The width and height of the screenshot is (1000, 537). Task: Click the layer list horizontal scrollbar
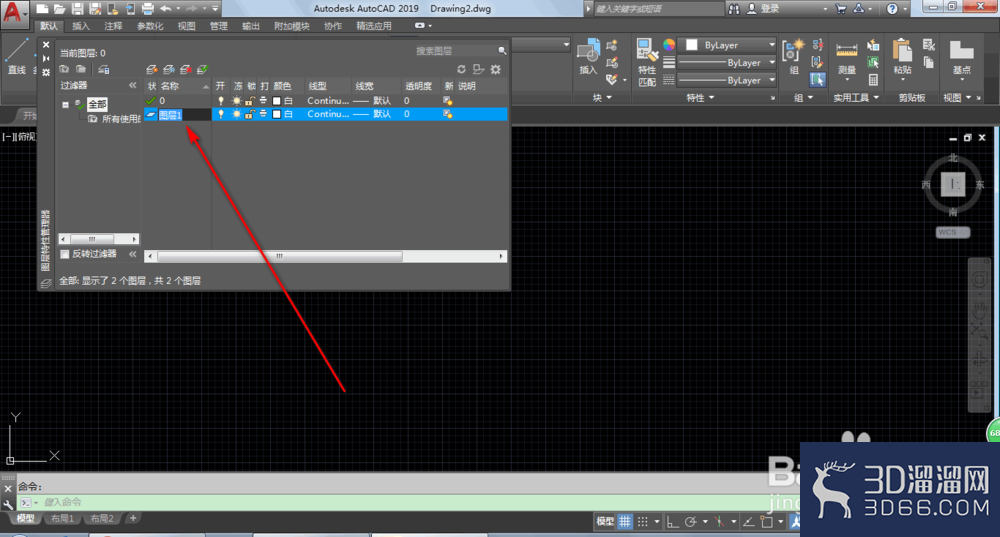pos(325,256)
